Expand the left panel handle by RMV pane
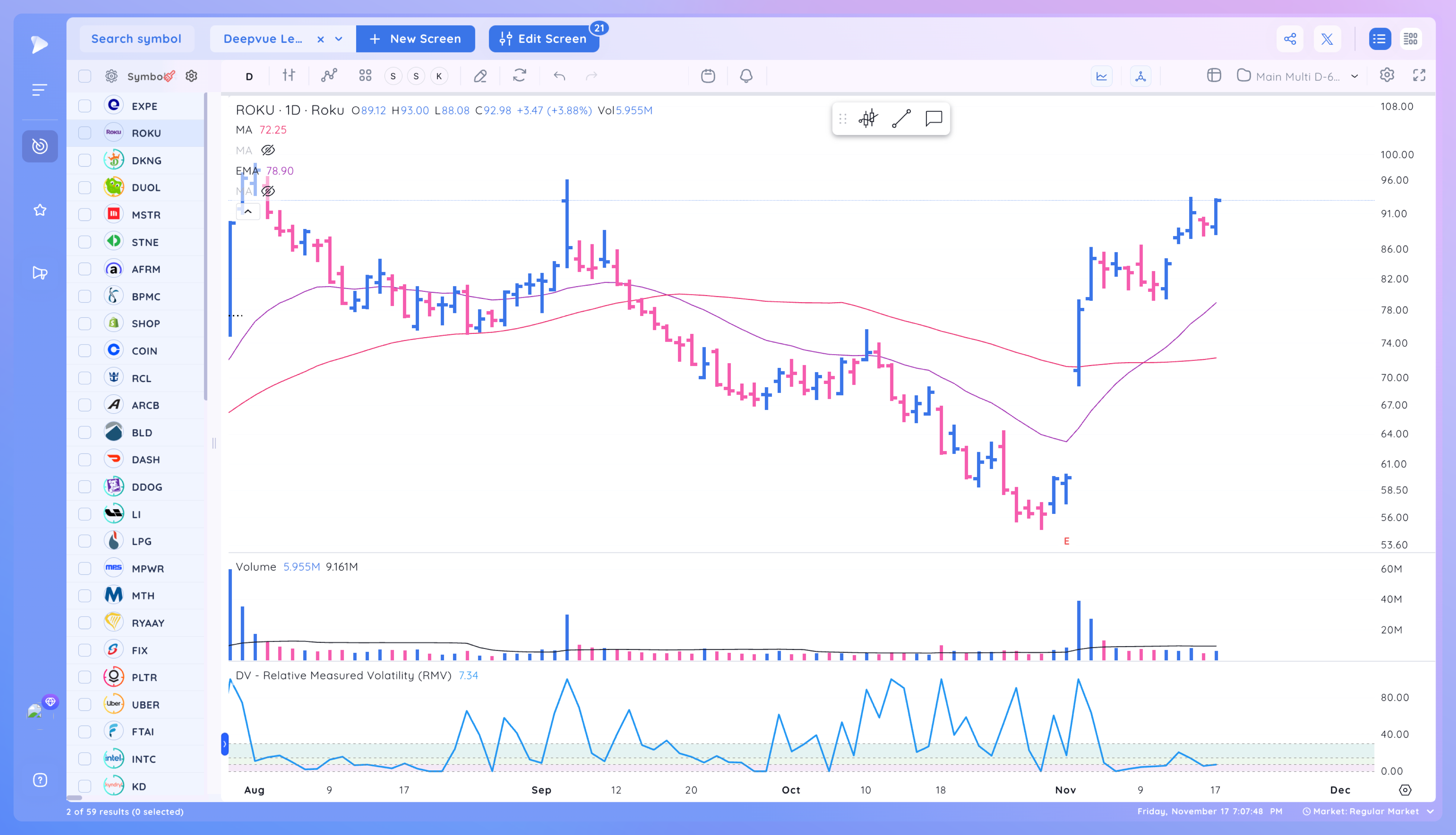Screen dimensions: 1456x835 pos(225,744)
